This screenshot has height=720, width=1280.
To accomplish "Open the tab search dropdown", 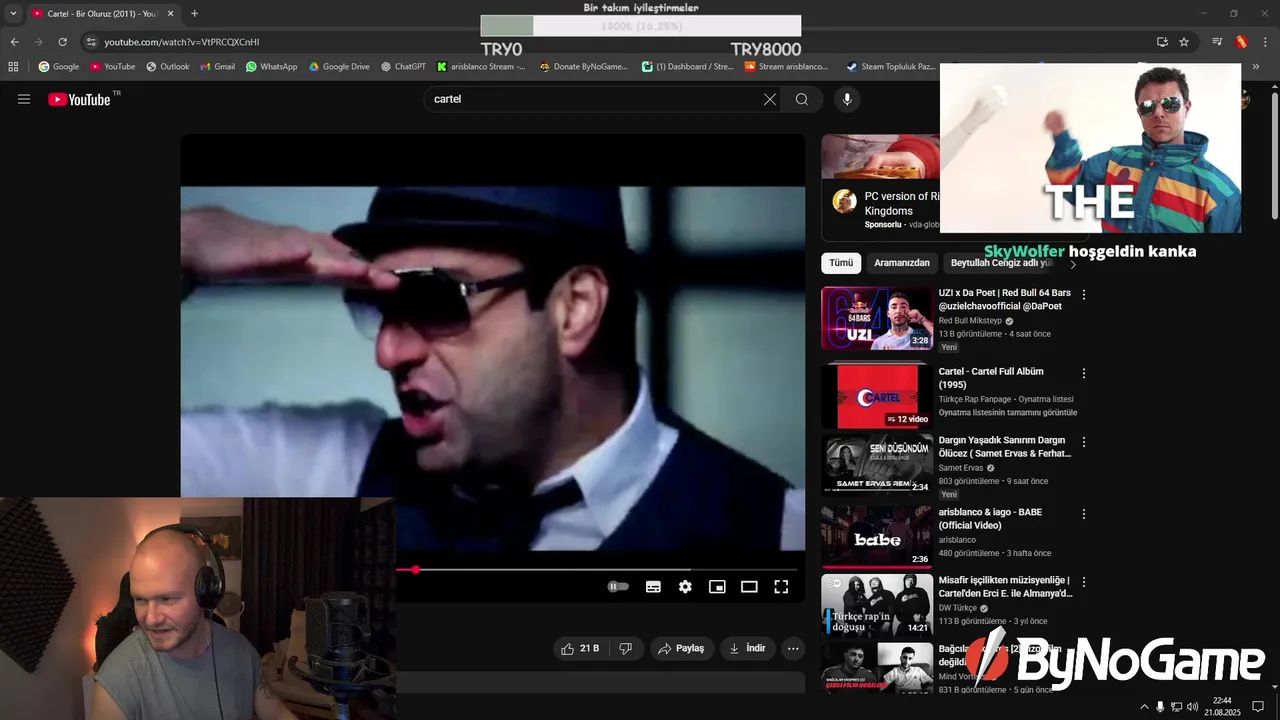I will [13, 14].
